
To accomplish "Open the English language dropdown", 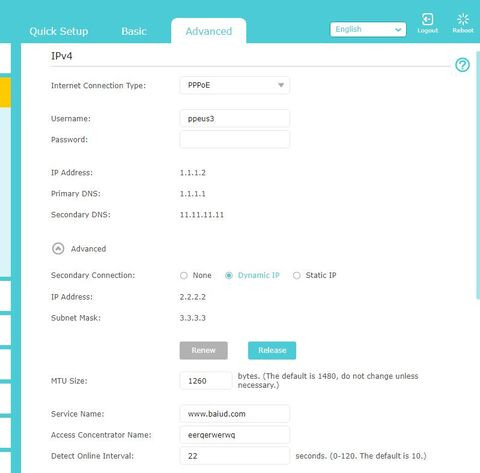I will click(368, 29).
